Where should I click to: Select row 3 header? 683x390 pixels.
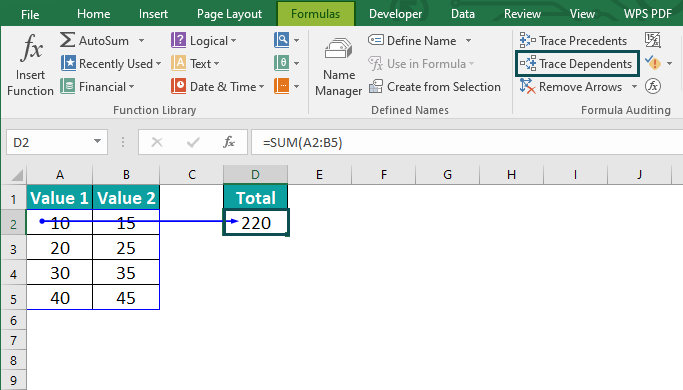coord(14,249)
